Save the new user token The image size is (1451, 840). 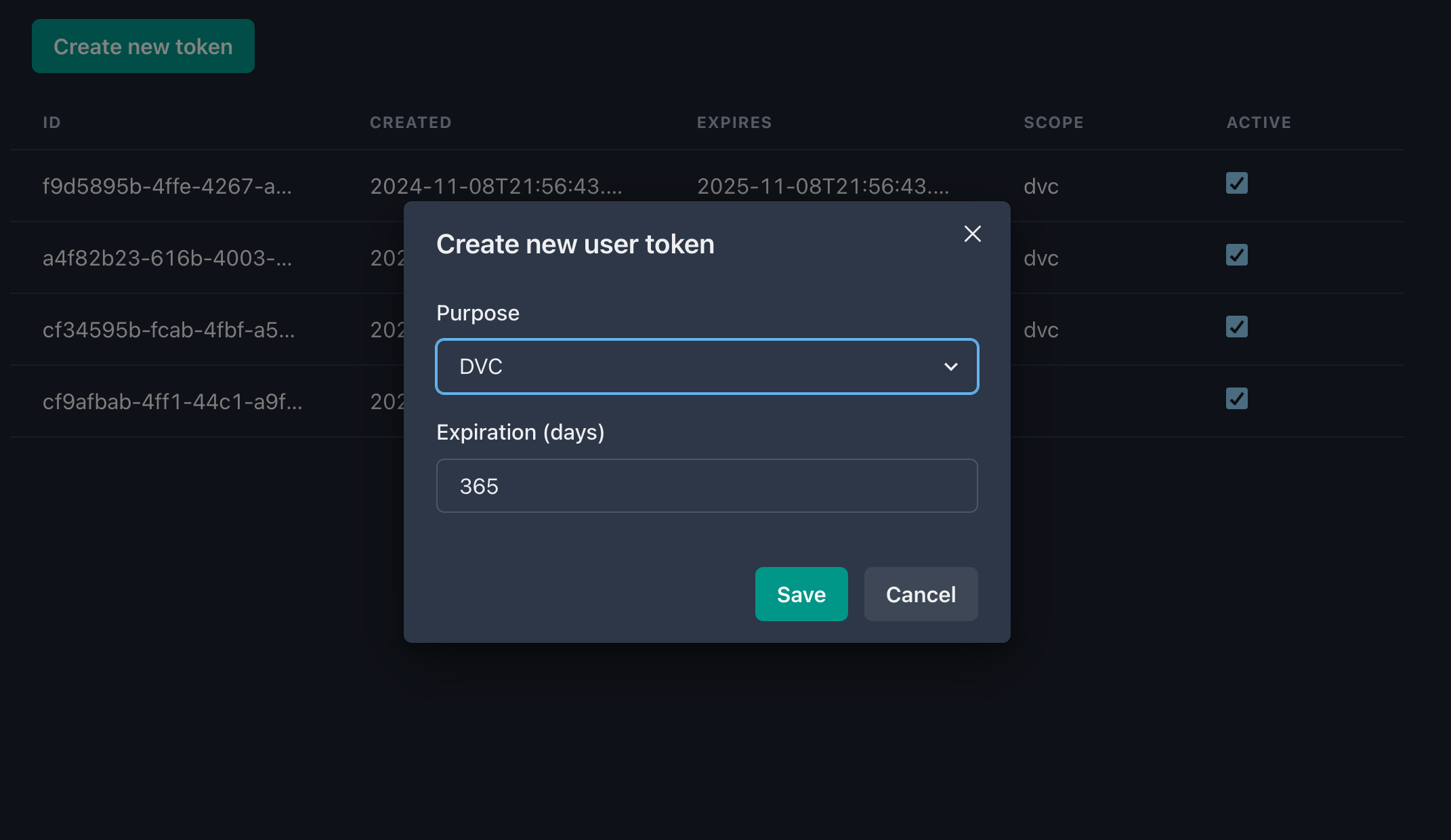[x=801, y=594]
